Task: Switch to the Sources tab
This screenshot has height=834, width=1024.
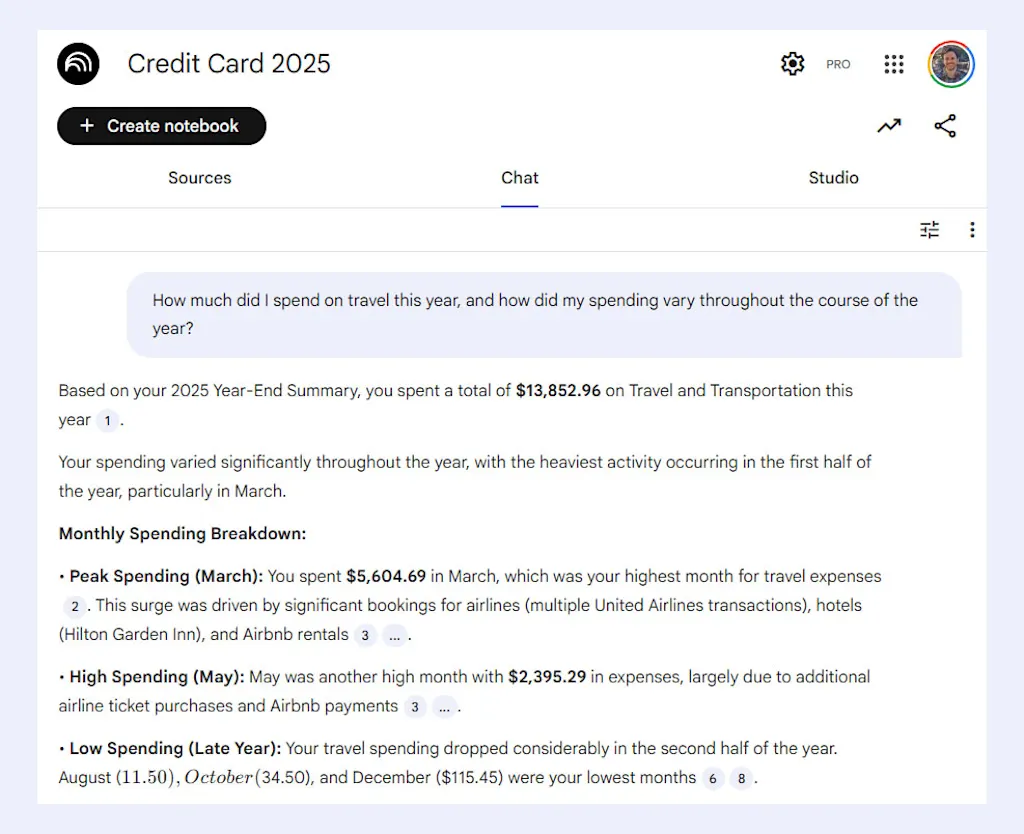Action: tap(199, 178)
